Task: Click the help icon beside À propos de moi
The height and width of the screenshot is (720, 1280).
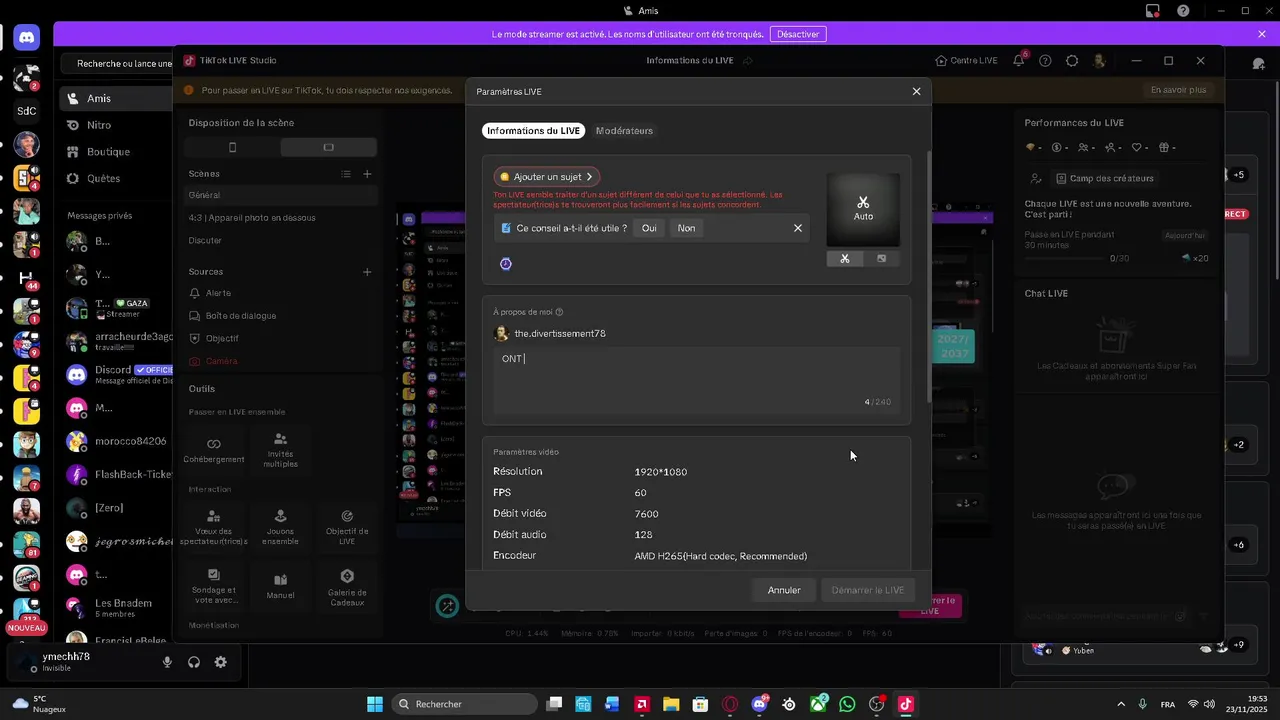Action: 559,312
